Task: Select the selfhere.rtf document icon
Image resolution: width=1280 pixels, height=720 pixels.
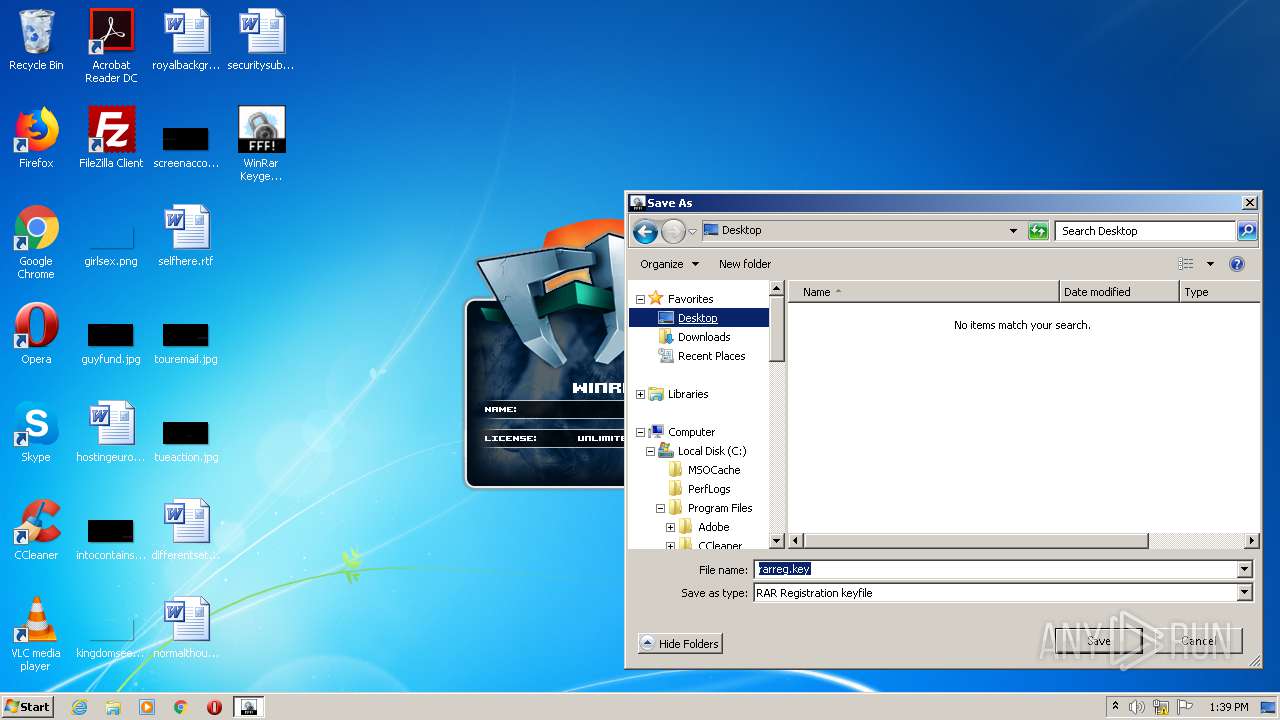Action: click(x=186, y=236)
